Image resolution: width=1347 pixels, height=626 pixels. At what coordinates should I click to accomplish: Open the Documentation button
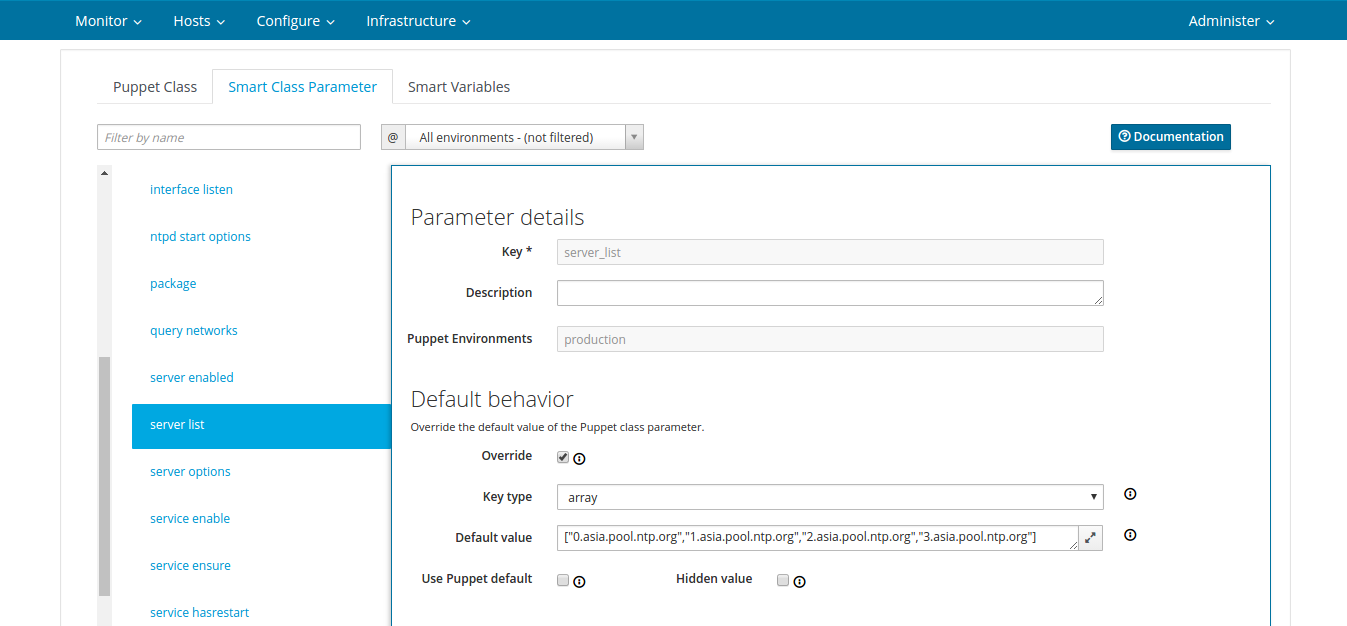coord(1170,137)
